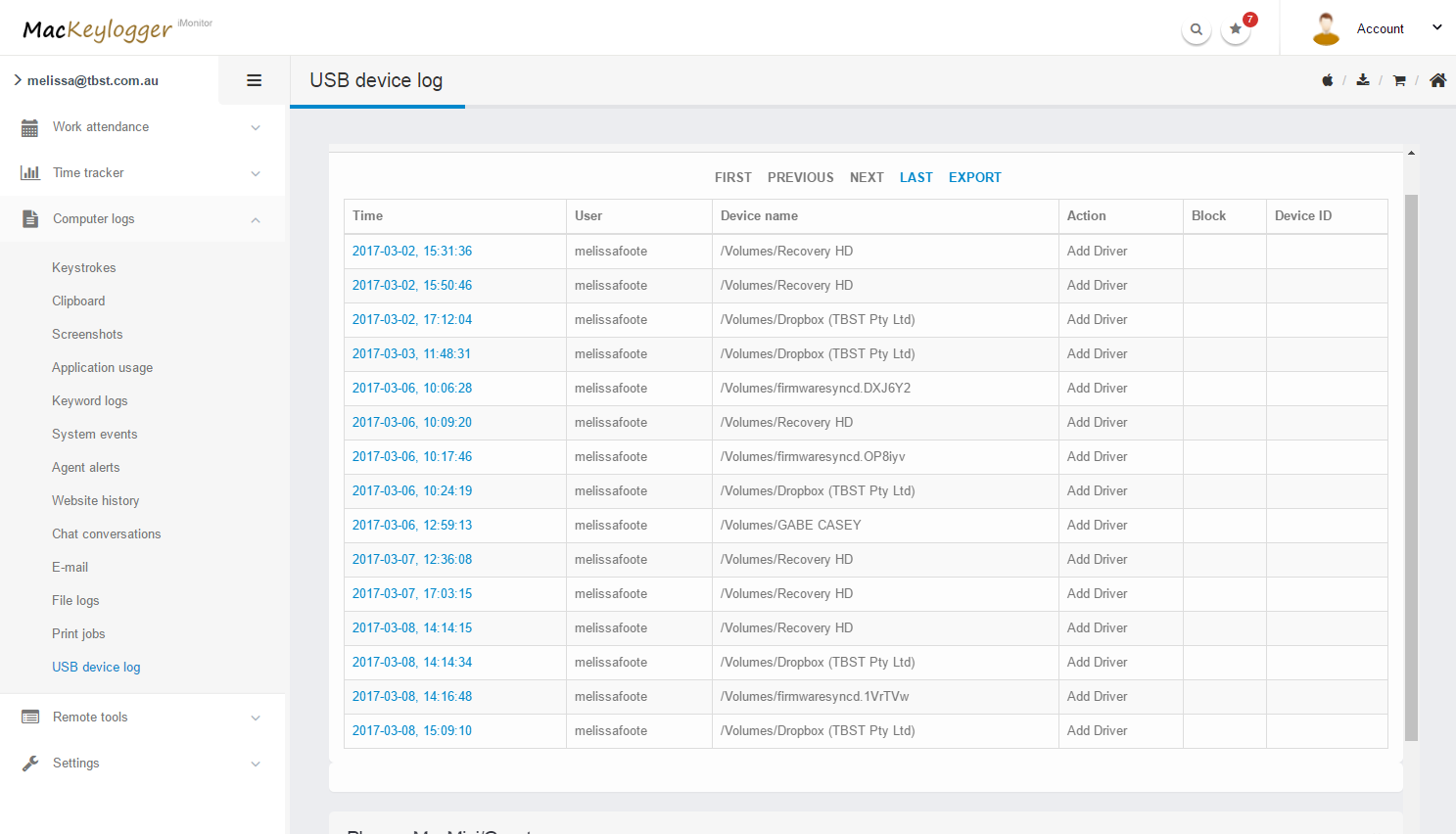This screenshot has width=1456, height=834.
Task: Select Website history in sidebar
Action: (x=96, y=501)
